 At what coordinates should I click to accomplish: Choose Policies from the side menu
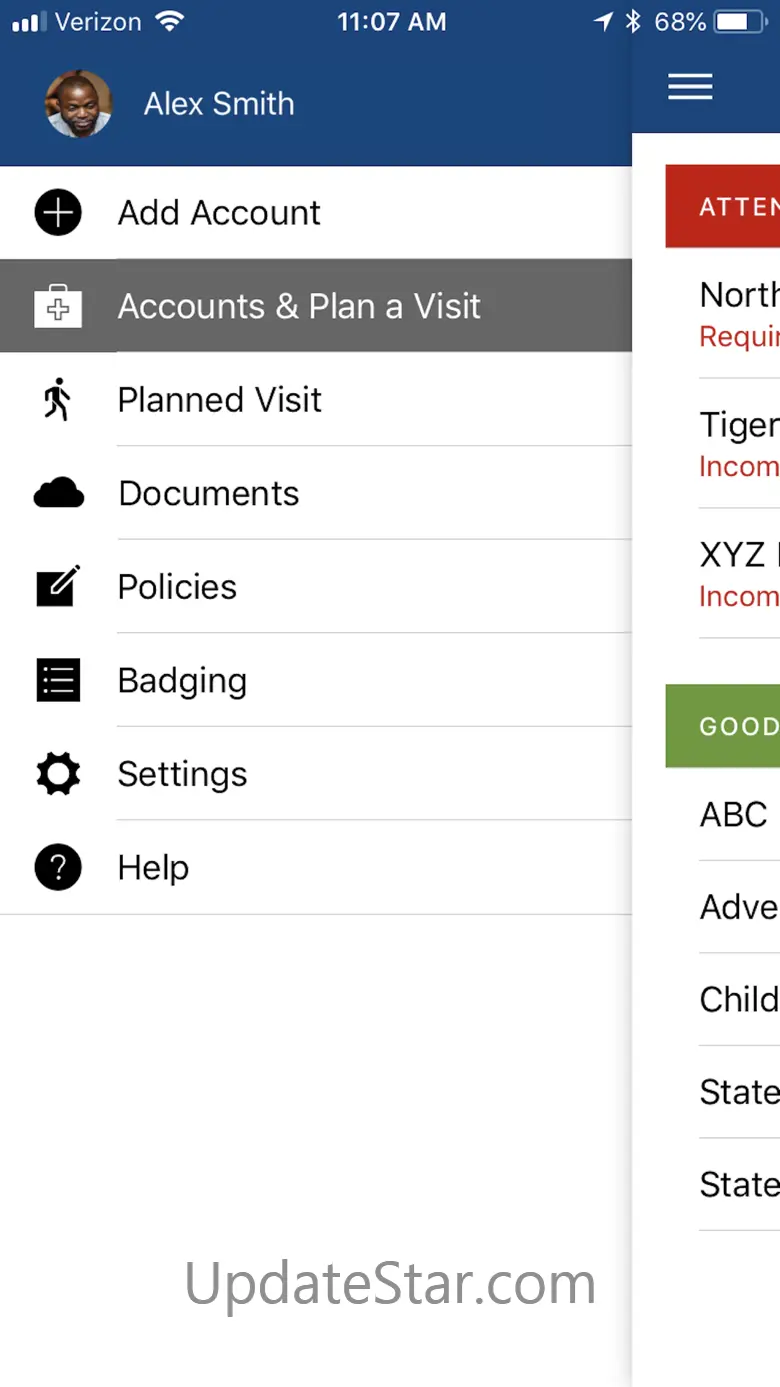click(177, 587)
